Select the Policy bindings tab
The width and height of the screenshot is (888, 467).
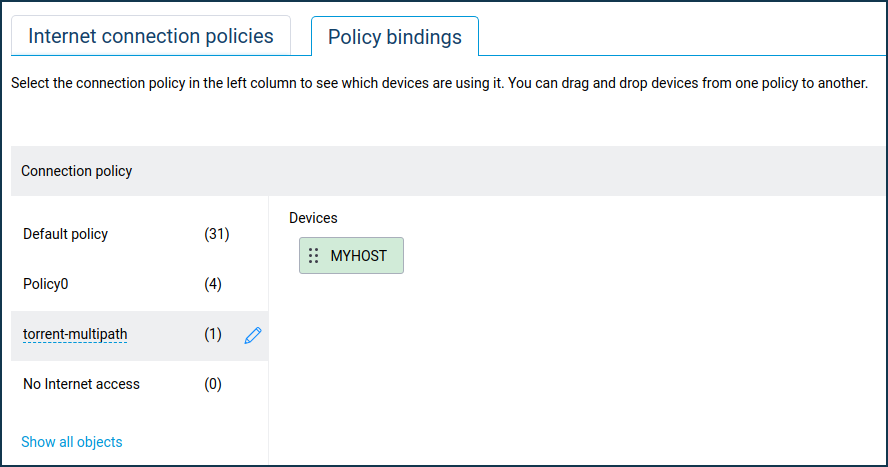coord(395,37)
